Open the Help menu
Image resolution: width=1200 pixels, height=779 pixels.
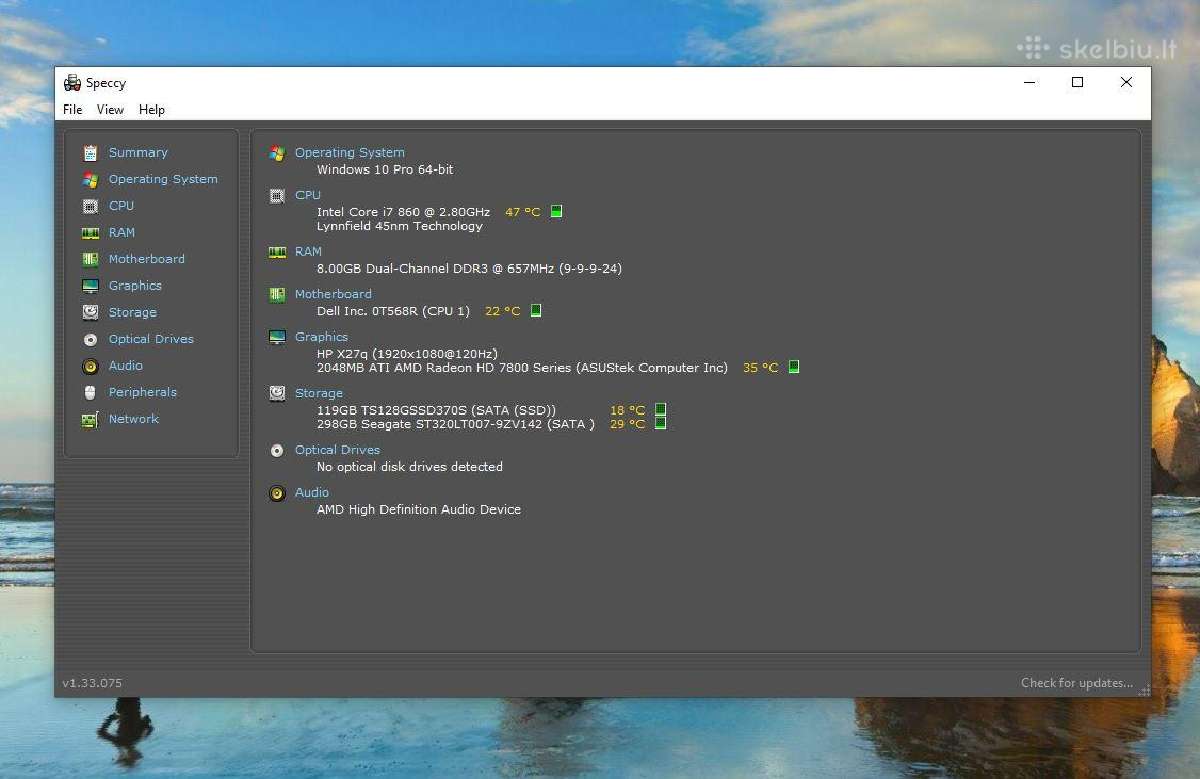coord(152,110)
